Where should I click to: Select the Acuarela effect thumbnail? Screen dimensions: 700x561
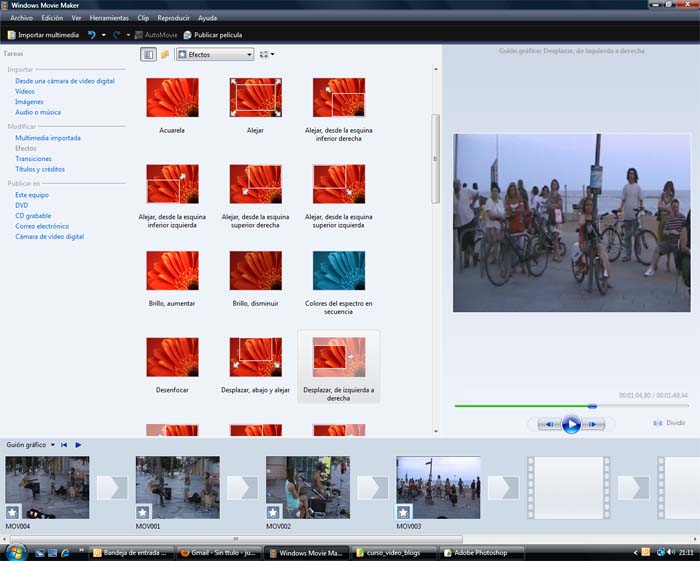pyautogui.click(x=172, y=97)
